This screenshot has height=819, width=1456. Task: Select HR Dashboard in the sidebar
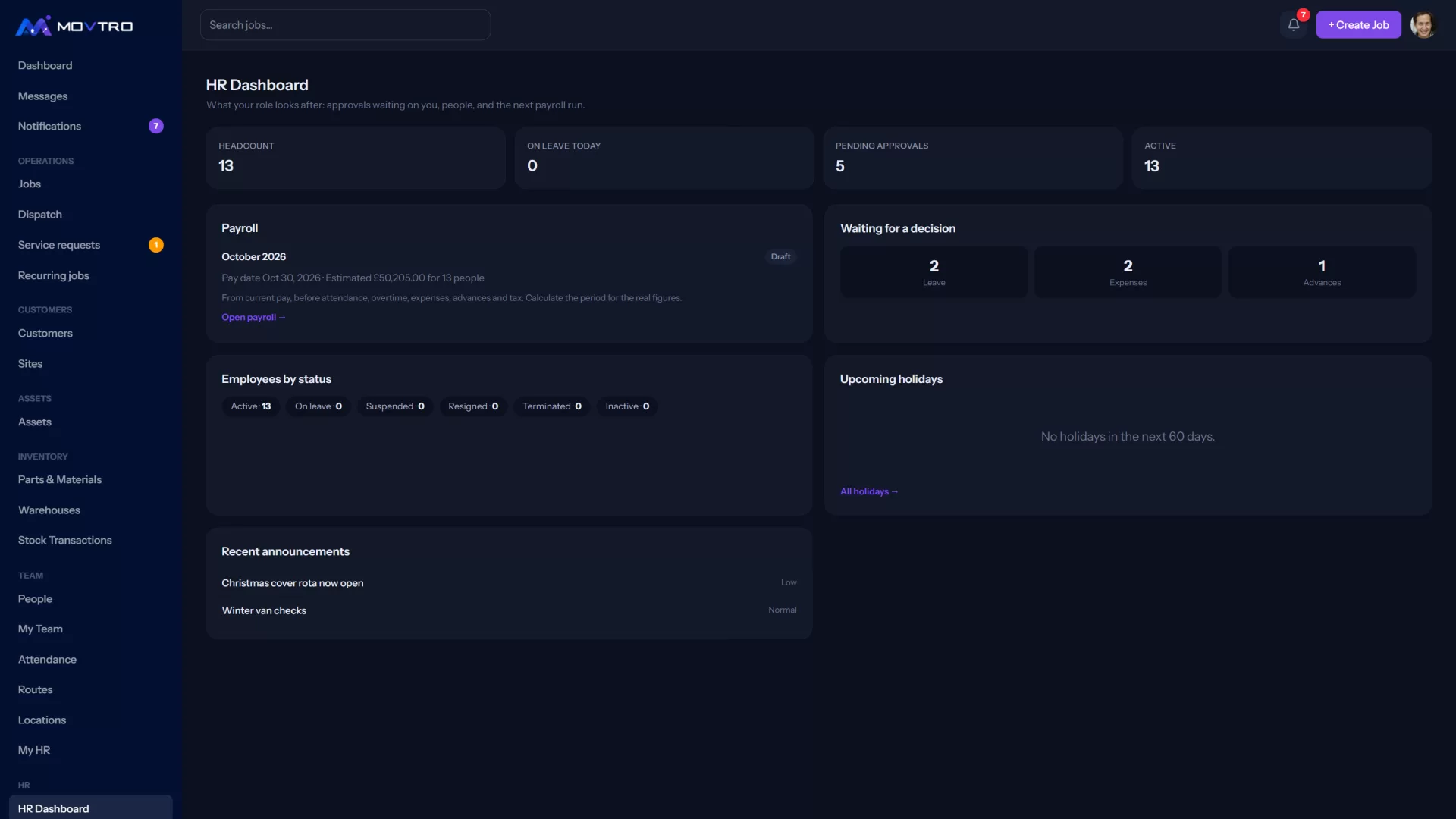click(x=91, y=808)
